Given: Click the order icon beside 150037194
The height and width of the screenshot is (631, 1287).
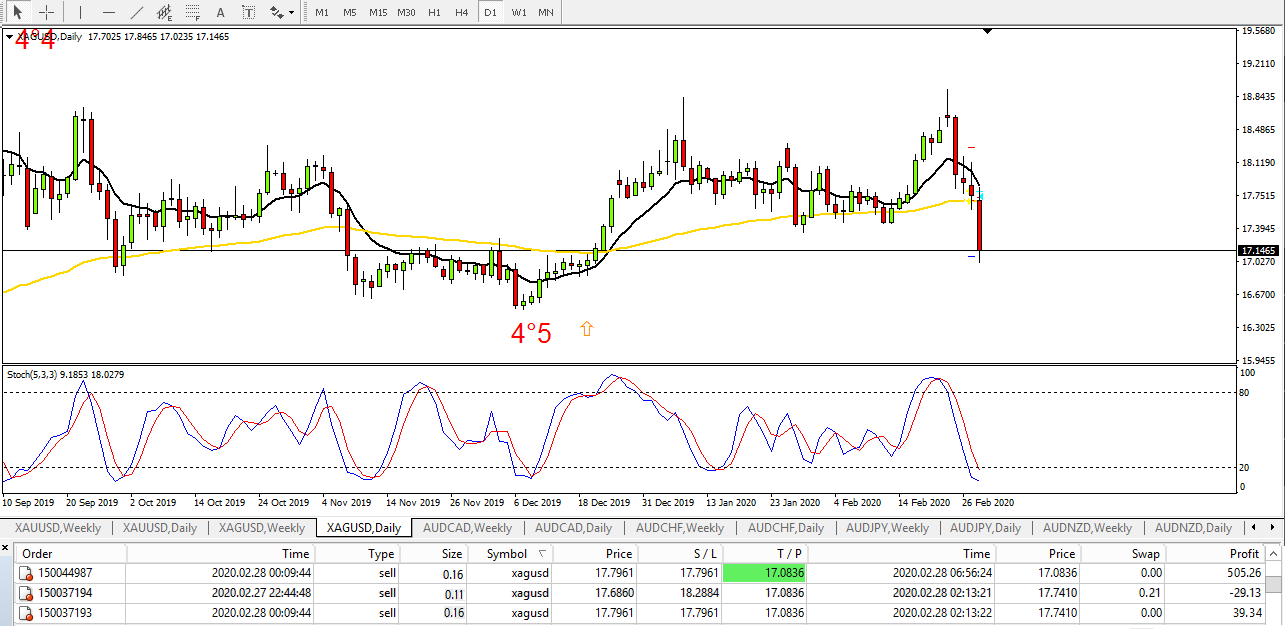Looking at the screenshot, I should pos(26,593).
